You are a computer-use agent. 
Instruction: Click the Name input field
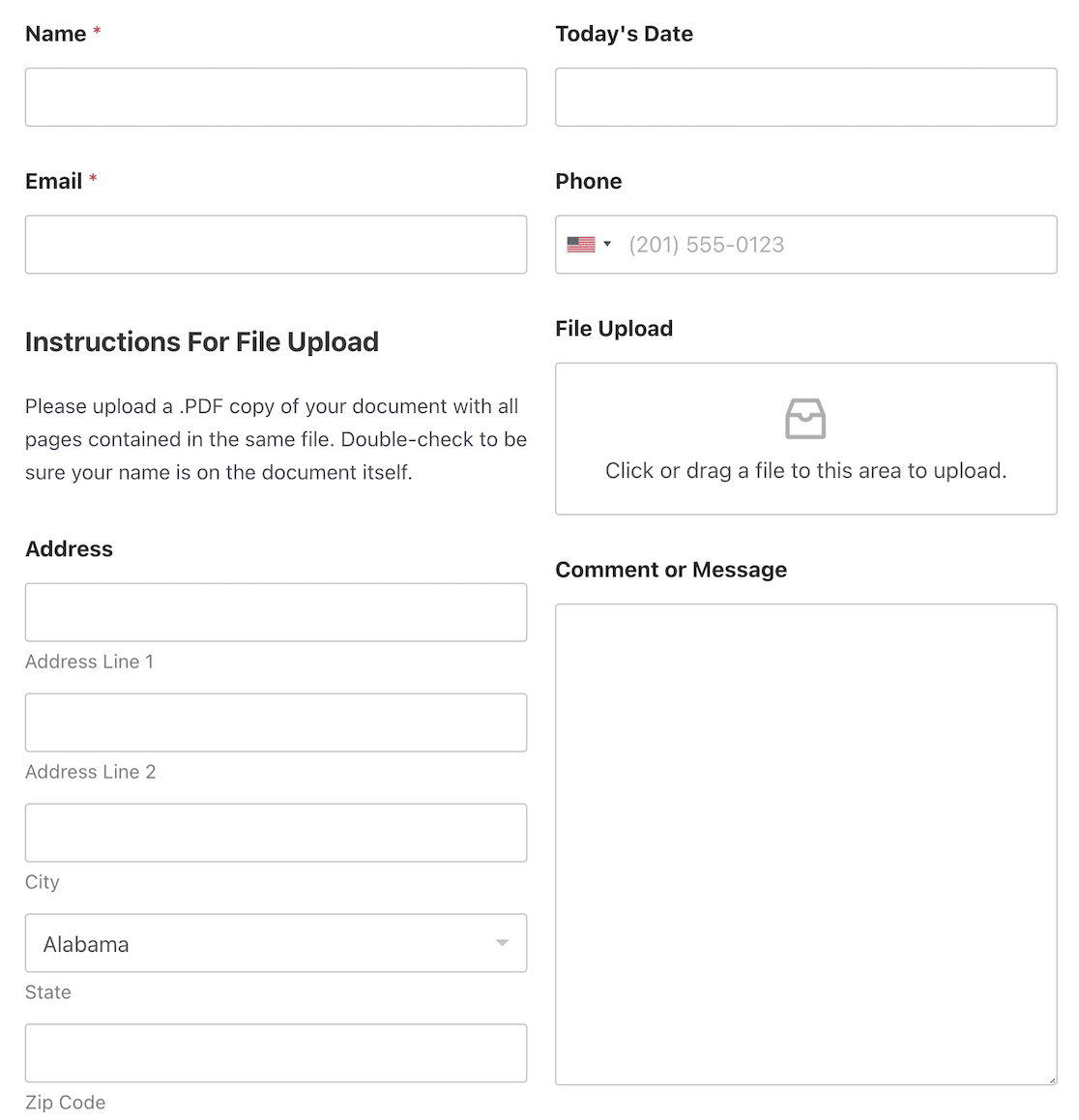[x=276, y=97]
